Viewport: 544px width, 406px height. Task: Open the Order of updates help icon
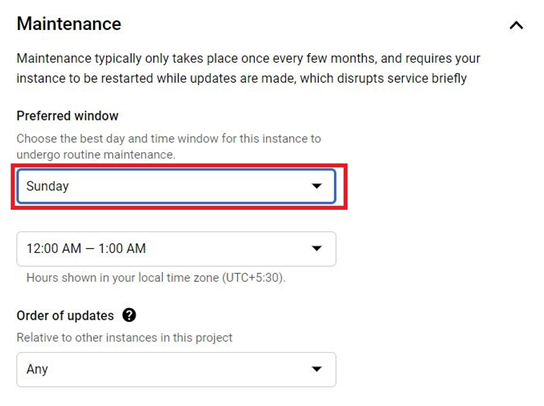click(129, 315)
